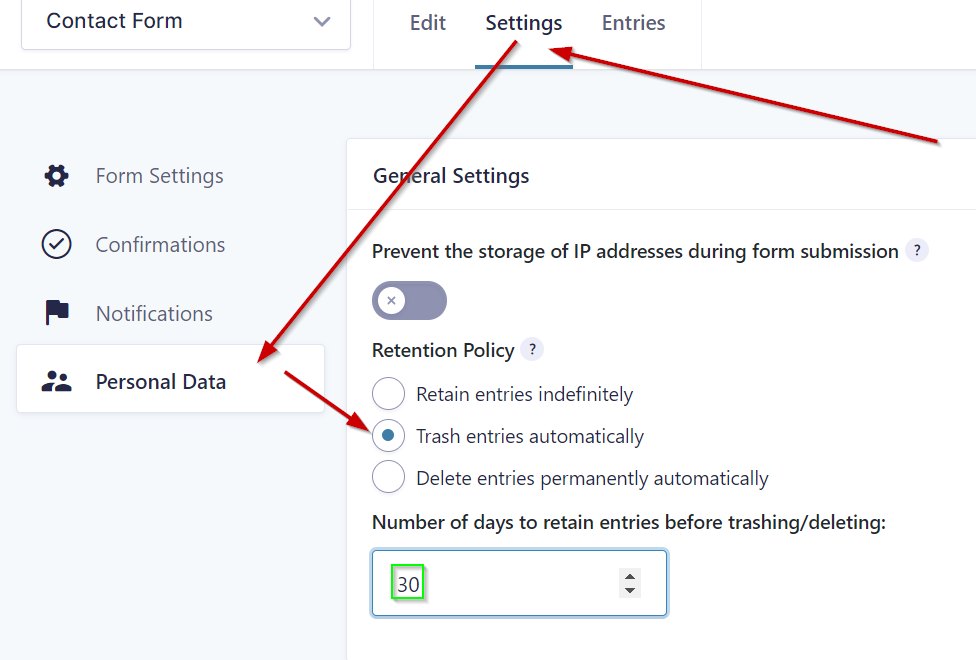Expand the form selector chevron

click(321, 21)
